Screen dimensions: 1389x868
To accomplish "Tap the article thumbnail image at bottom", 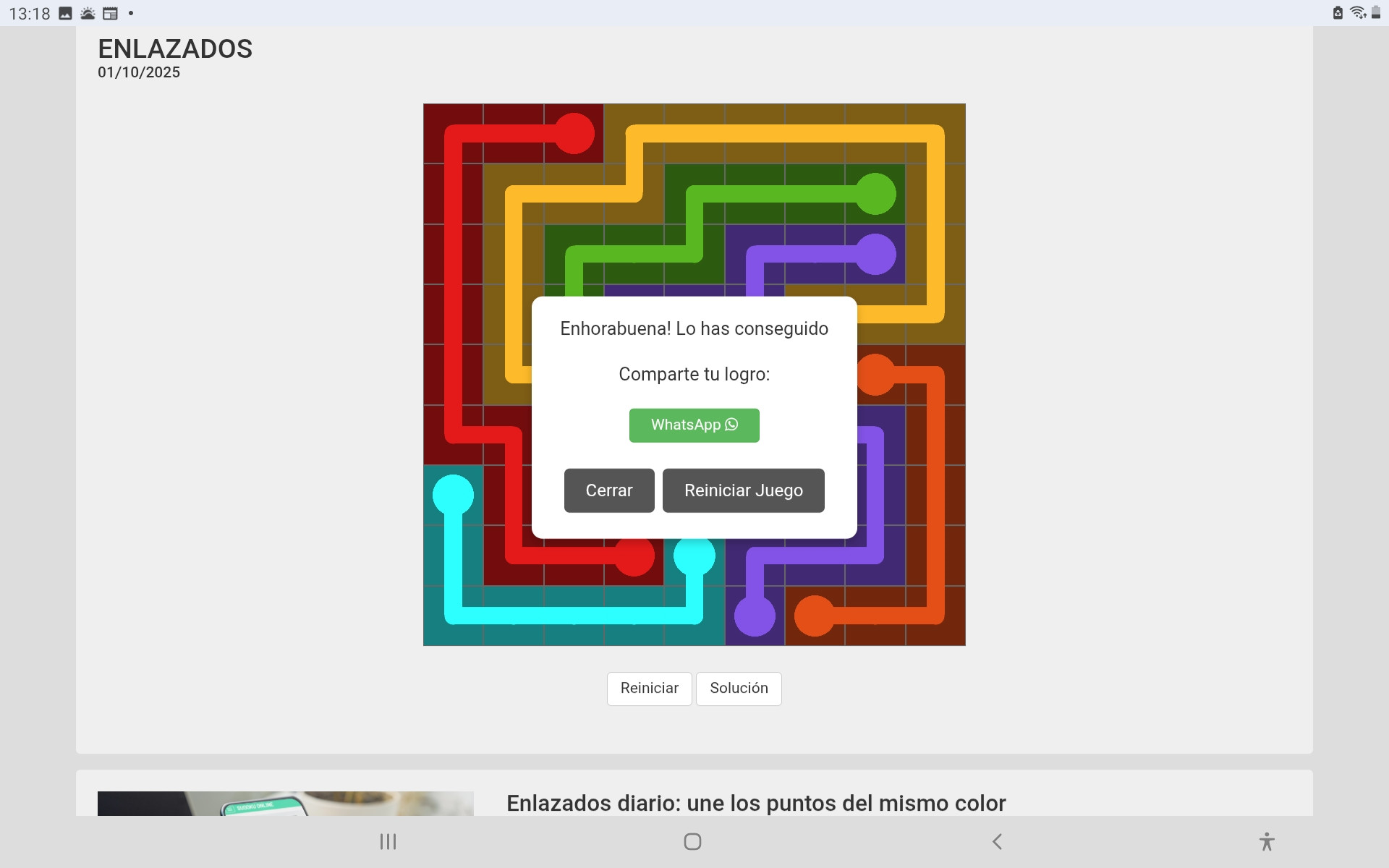I will pyautogui.click(x=285, y=803).
